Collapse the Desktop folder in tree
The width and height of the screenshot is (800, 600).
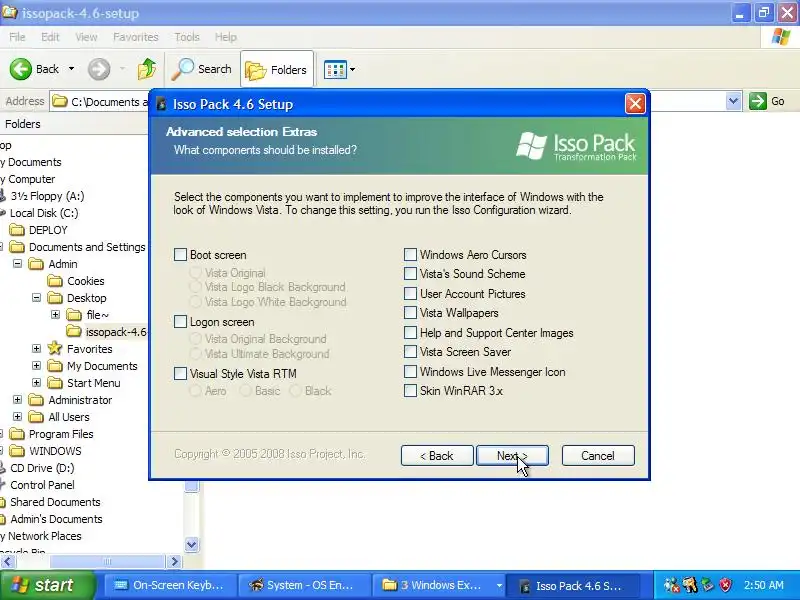click(36, 297)
